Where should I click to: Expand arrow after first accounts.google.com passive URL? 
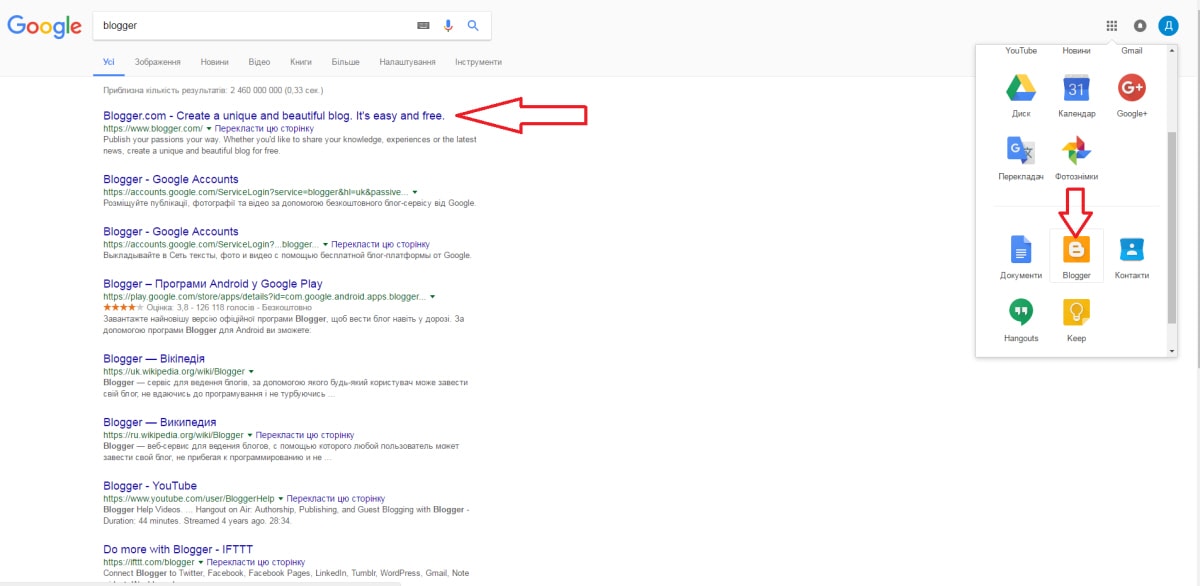tap(414, 192)
